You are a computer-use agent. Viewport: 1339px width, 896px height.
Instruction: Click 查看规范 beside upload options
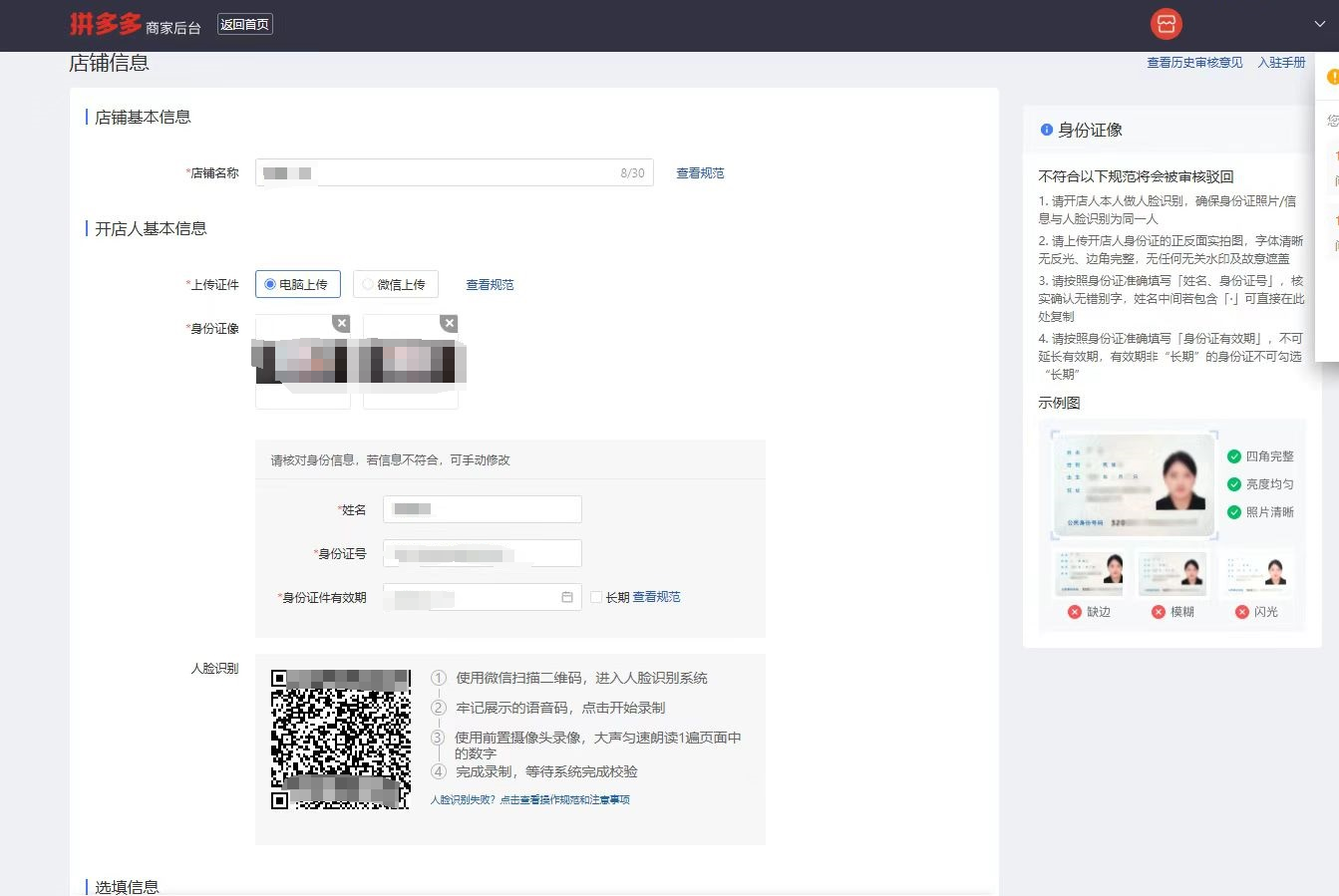pos(490,285)
